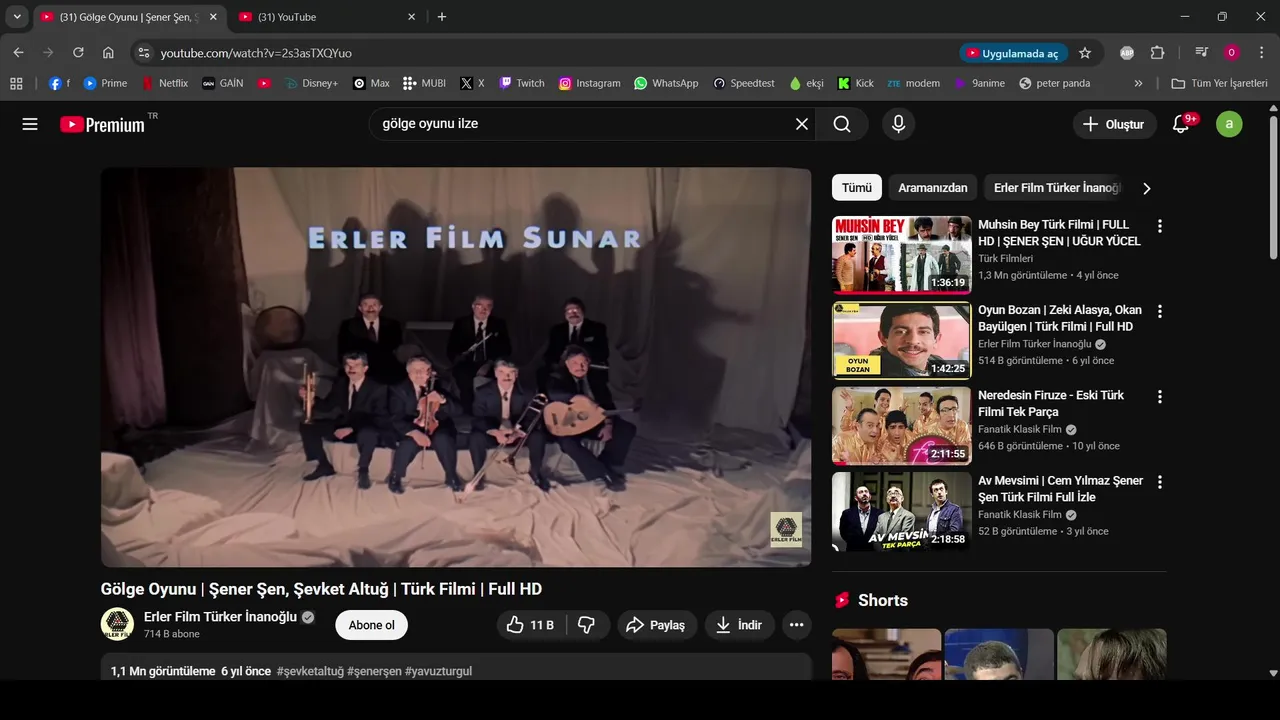Click the #şenerşen hashtag
The image size is (1280, 720).
pyautogui.click(x=374, y=671)
